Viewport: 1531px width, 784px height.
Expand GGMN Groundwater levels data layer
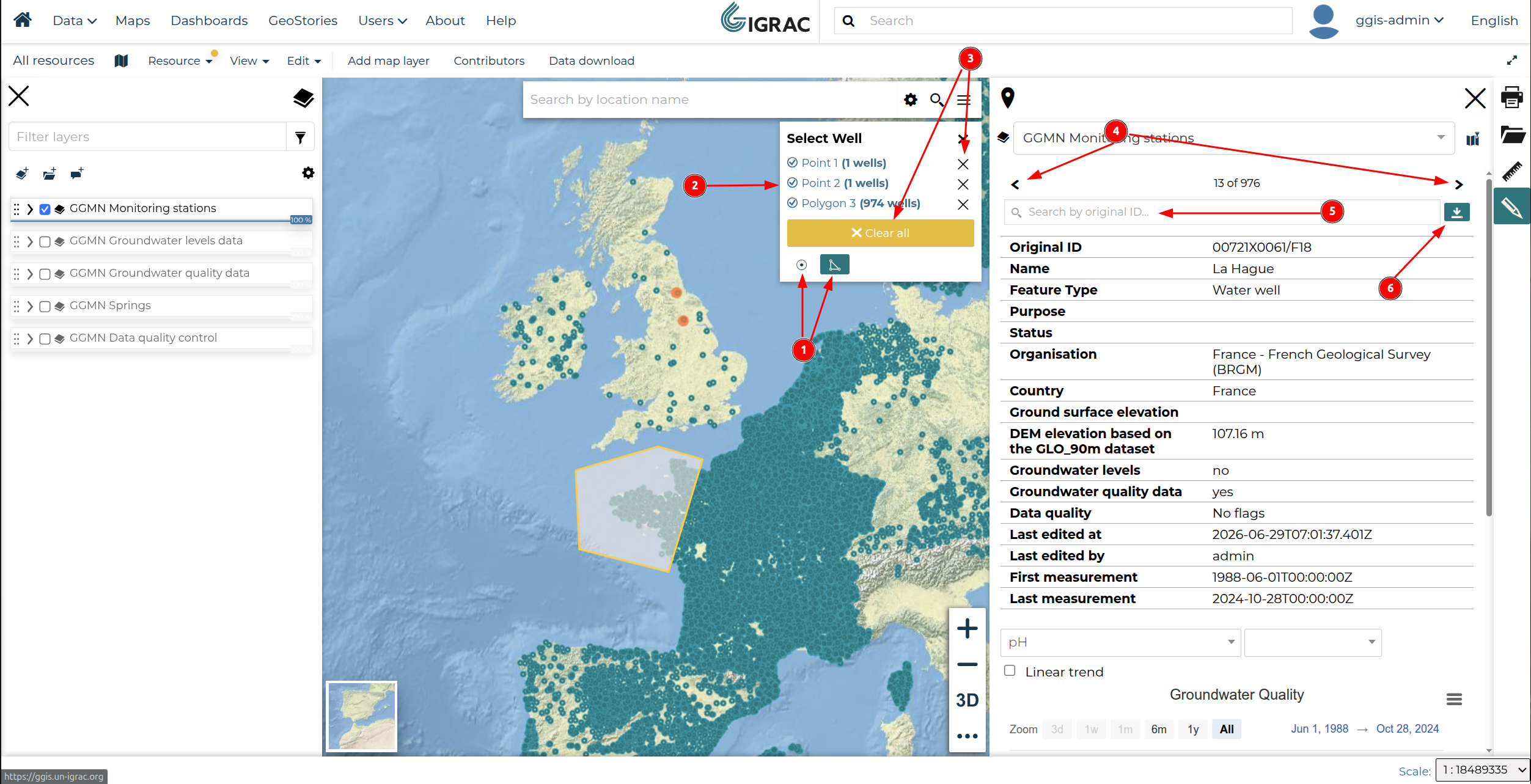pyautogui.click(x=30, y=241)
